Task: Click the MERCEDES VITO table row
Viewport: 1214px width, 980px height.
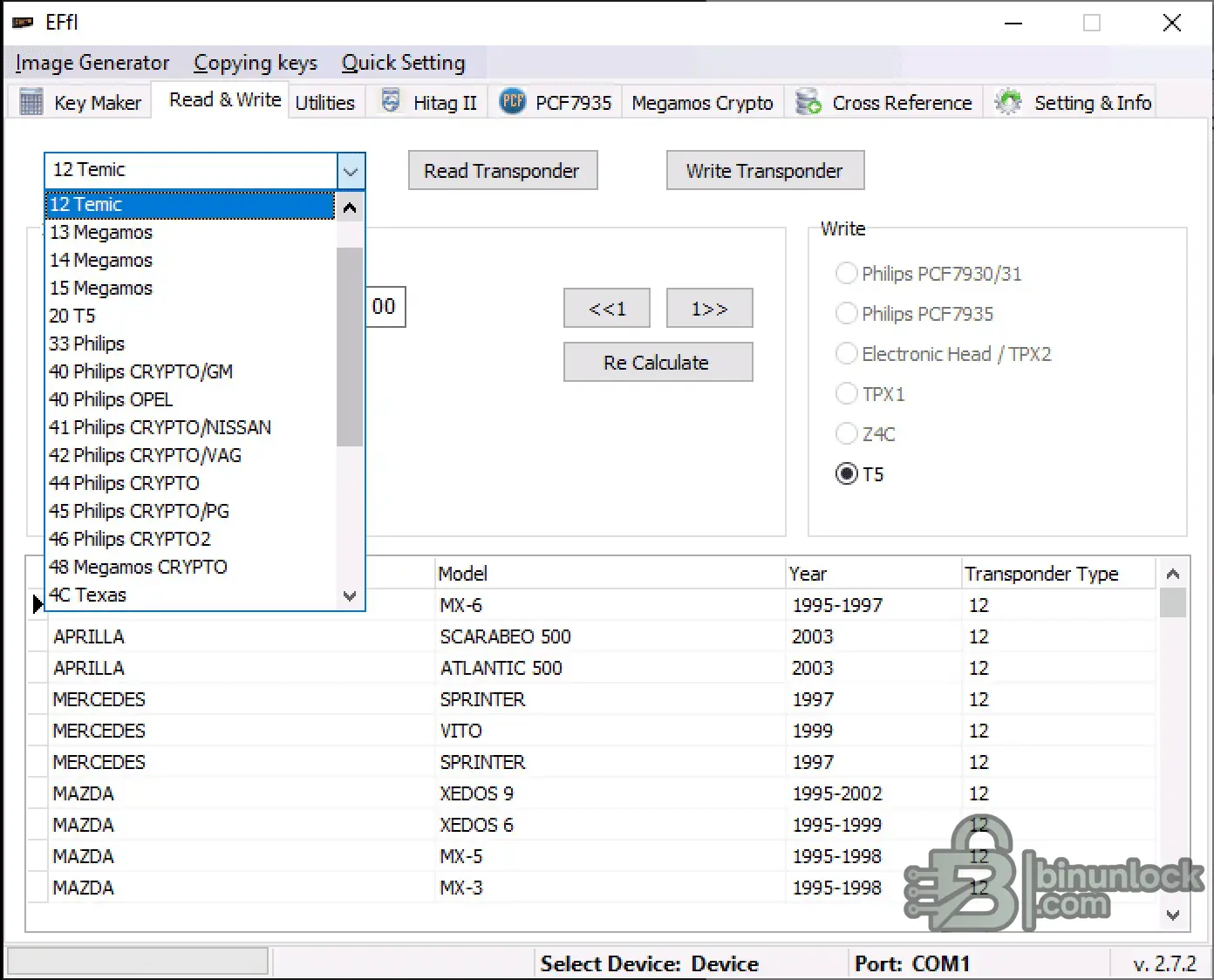Action: pos(591,731)
